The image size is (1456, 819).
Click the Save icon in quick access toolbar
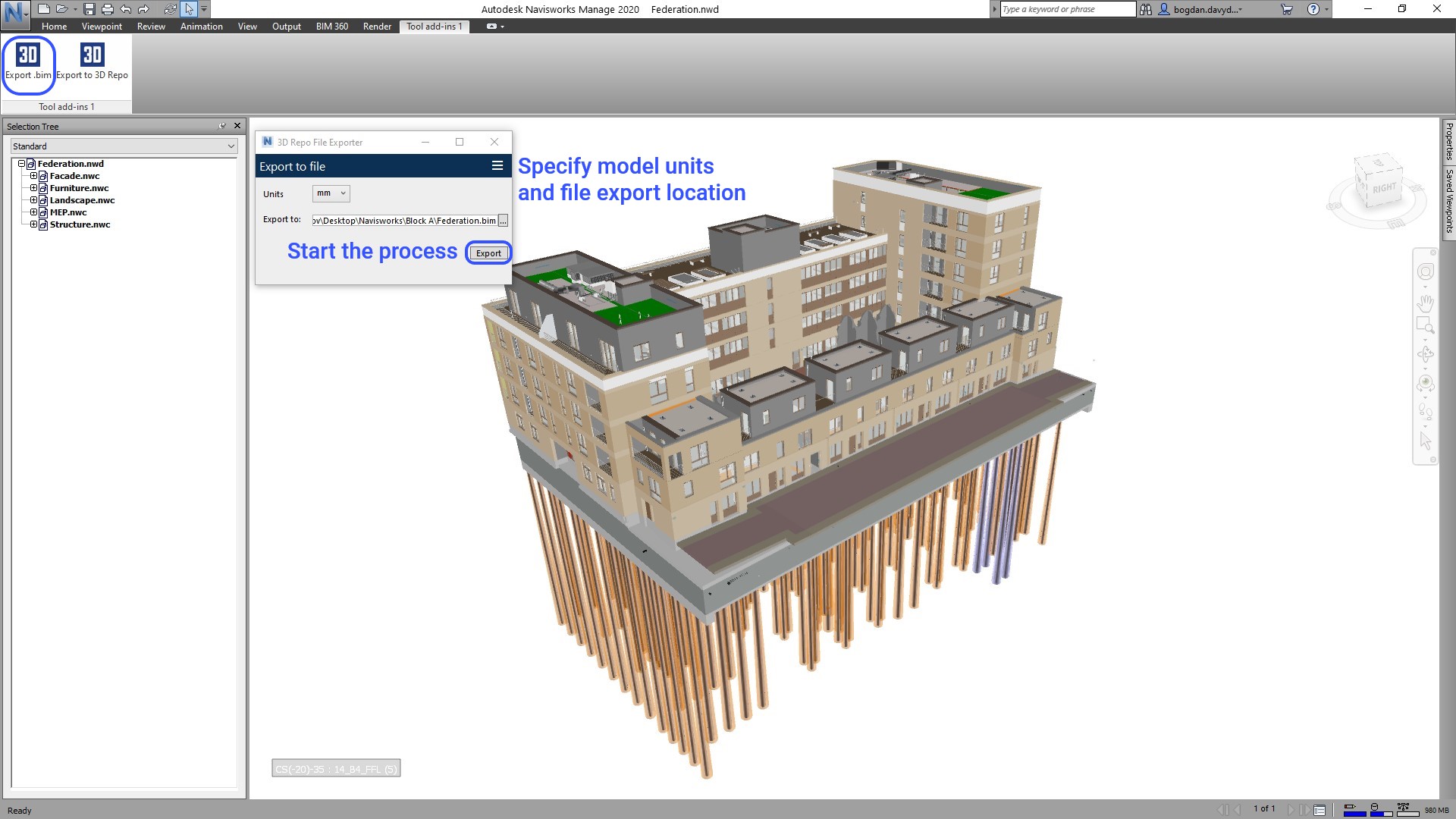pyautogui.click(x=89, y=9)
